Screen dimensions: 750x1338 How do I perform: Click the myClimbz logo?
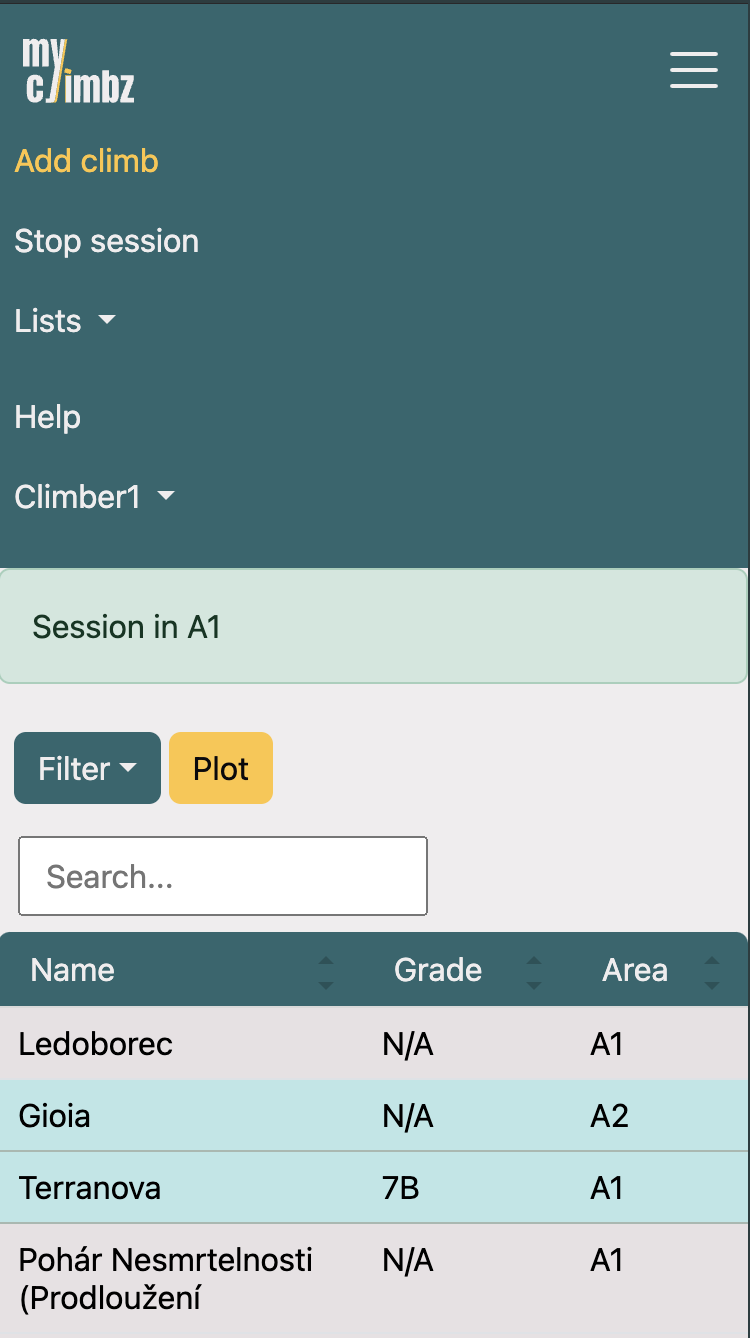(x=78, y=70)
